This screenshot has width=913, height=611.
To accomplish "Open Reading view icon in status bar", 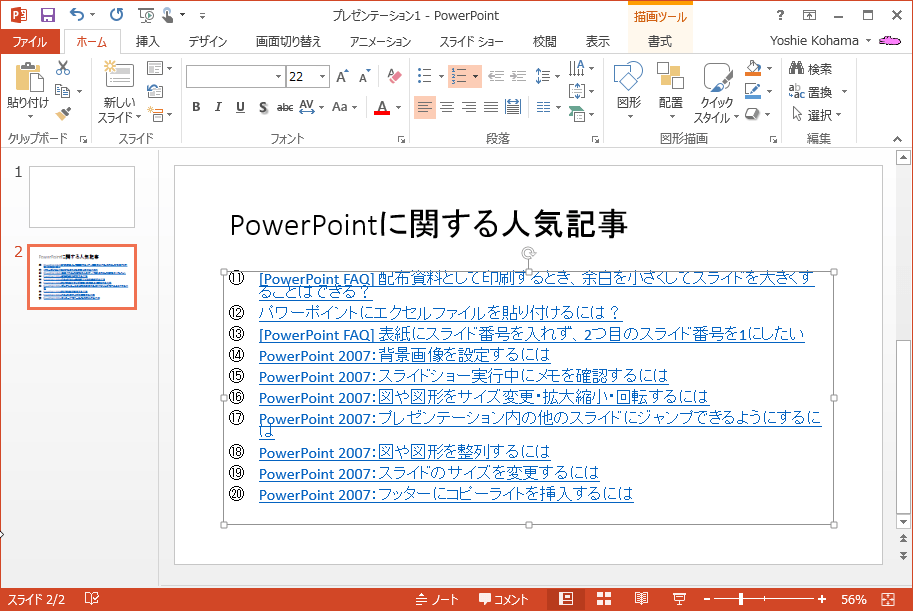I will (641, 599).
